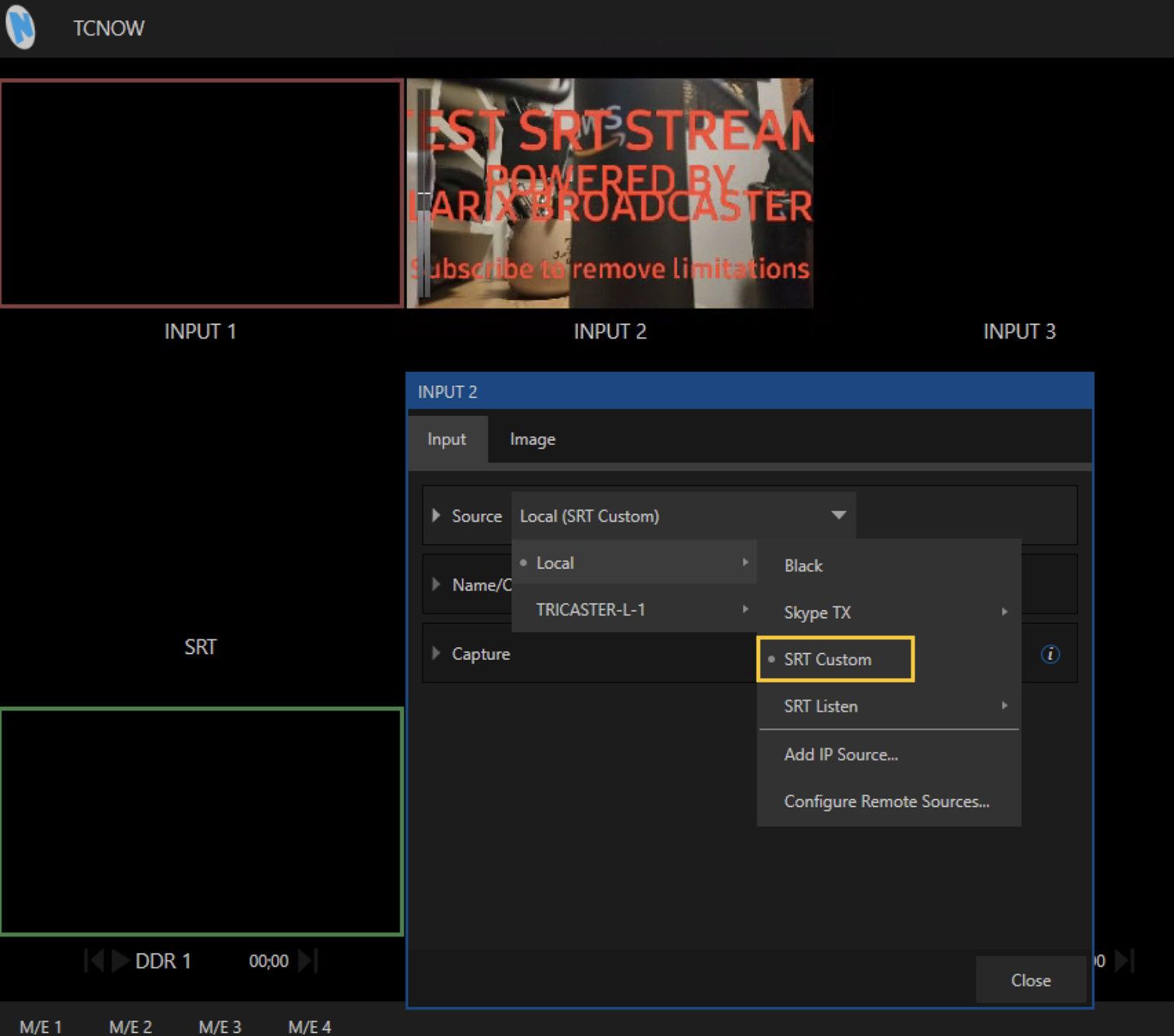Expand the Name/Comment section triangle
1174x1036 pixels.
click(x=436, y=584)
